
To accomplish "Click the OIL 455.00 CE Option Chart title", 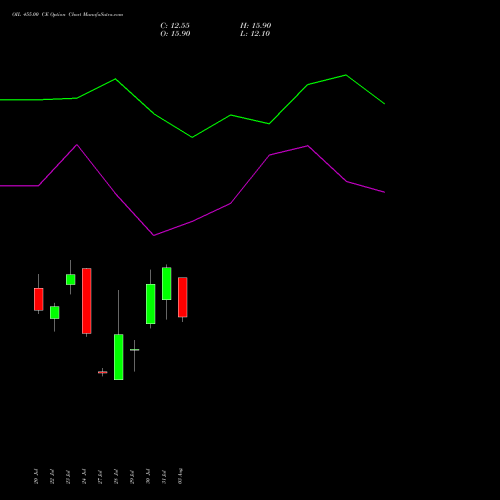I will tap(68, 15).
